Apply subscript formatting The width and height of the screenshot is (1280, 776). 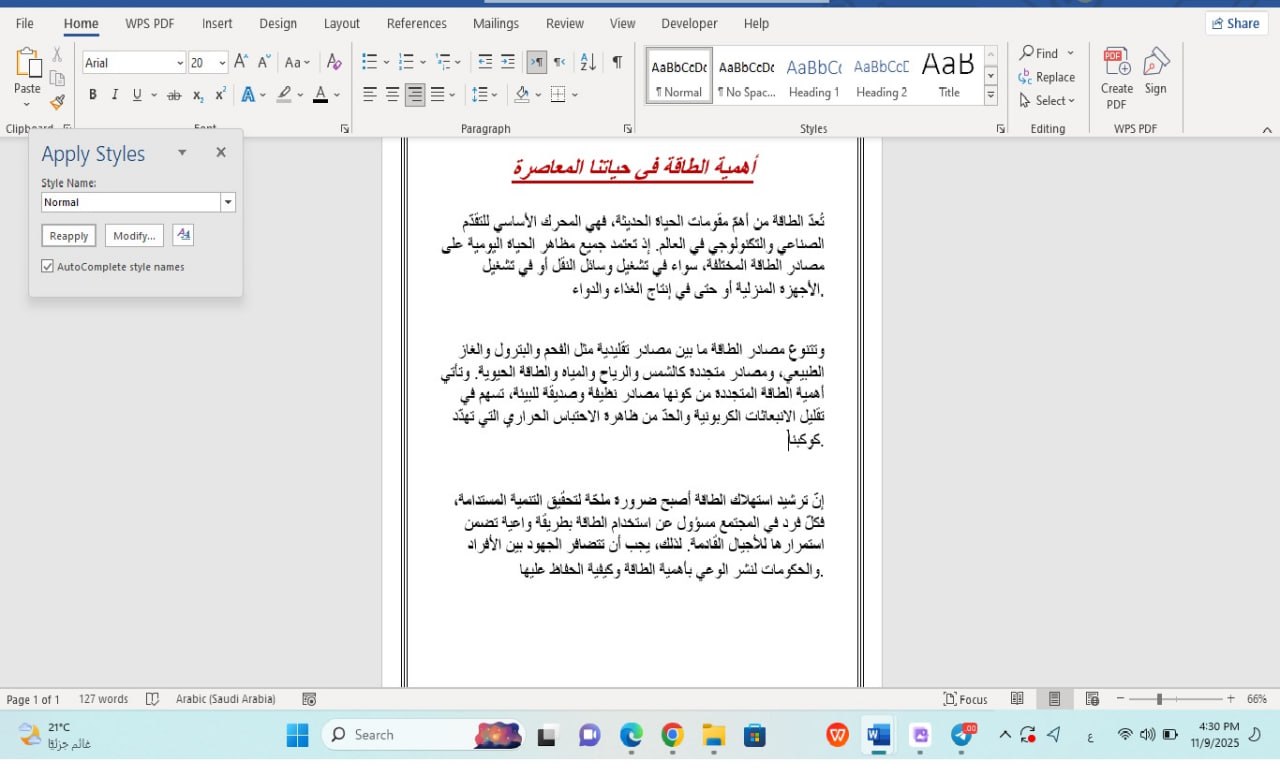click(198, 95)
